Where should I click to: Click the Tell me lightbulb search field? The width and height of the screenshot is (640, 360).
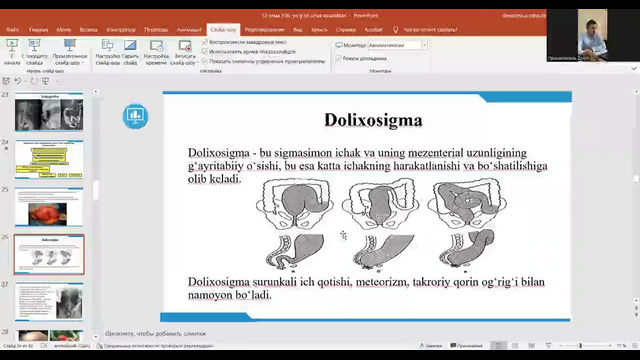[426, 30]
